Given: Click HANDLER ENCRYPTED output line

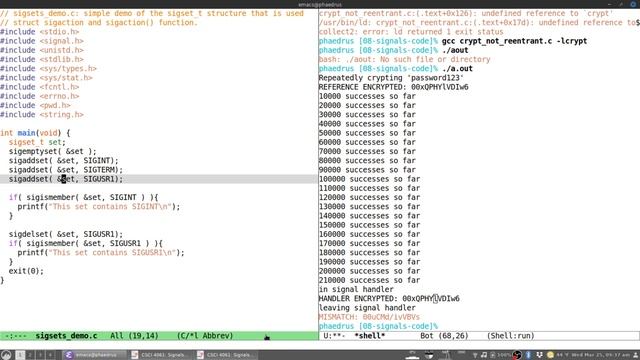Looking at the screenshot, I should pos(389,299).
